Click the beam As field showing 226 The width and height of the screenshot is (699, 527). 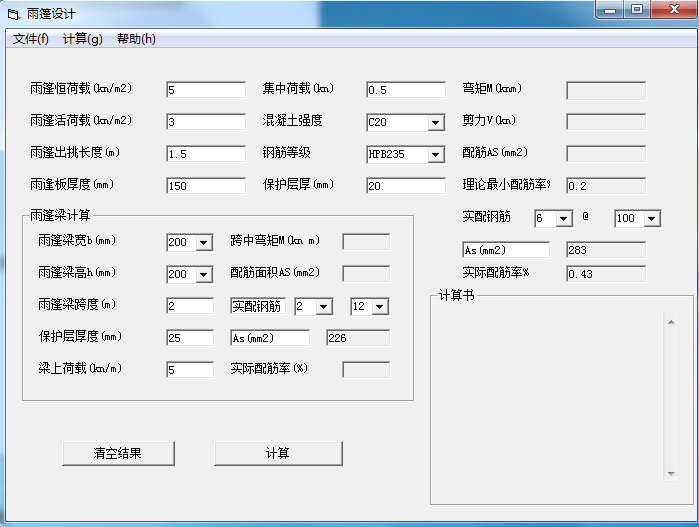tap(358, 338)
